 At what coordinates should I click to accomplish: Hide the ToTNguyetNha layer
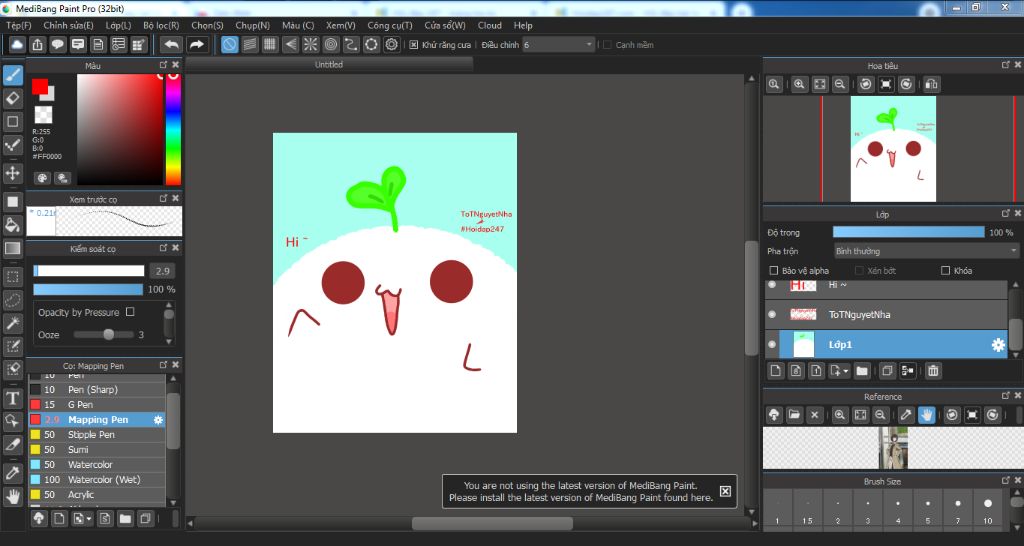pyautogui.click(x=772, y=315)
